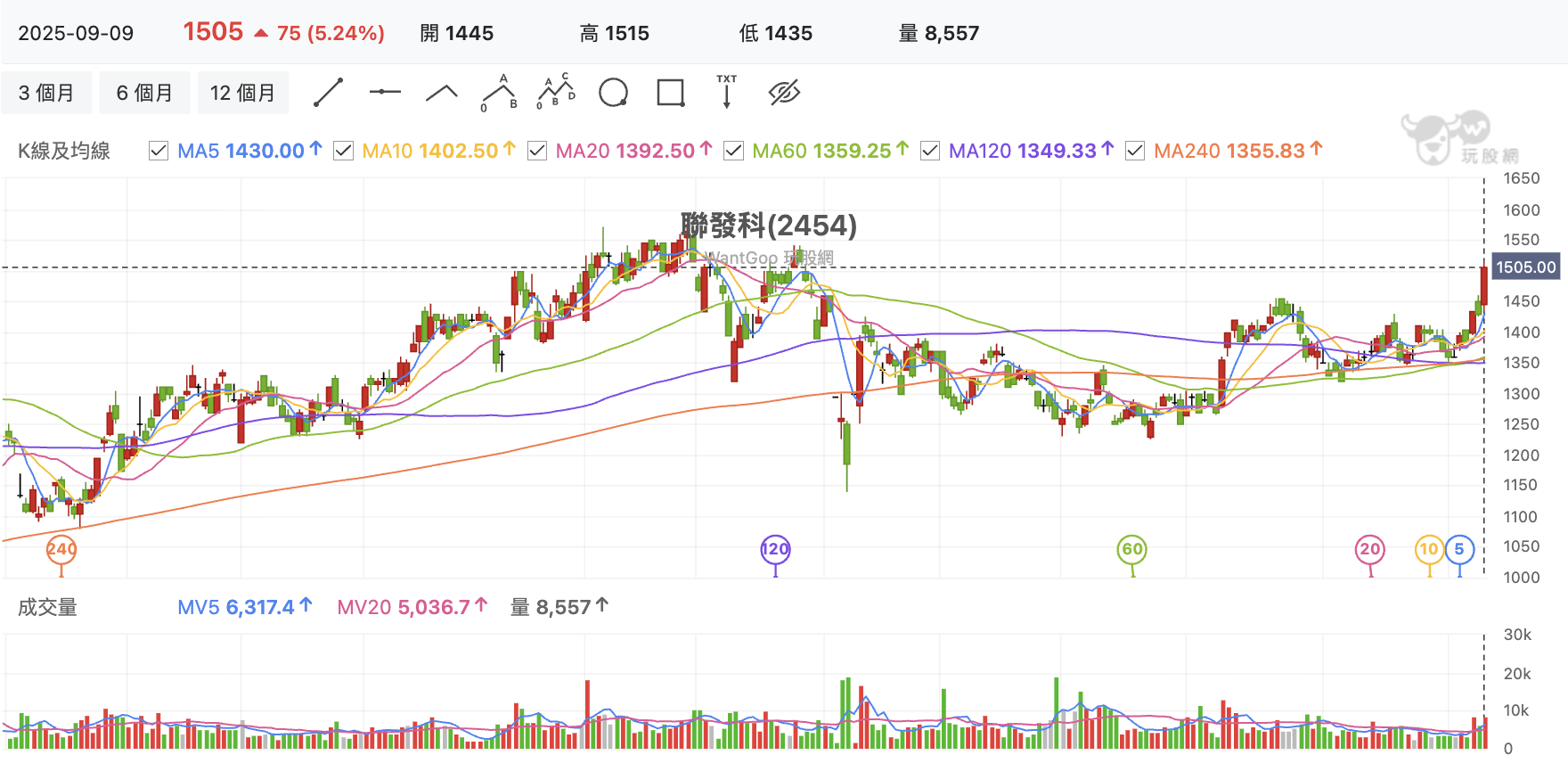Viewport: 1568px width, 763px height.
Task: Uncheck the MA240 moving average checkbox
Action: pos(1135,152)
